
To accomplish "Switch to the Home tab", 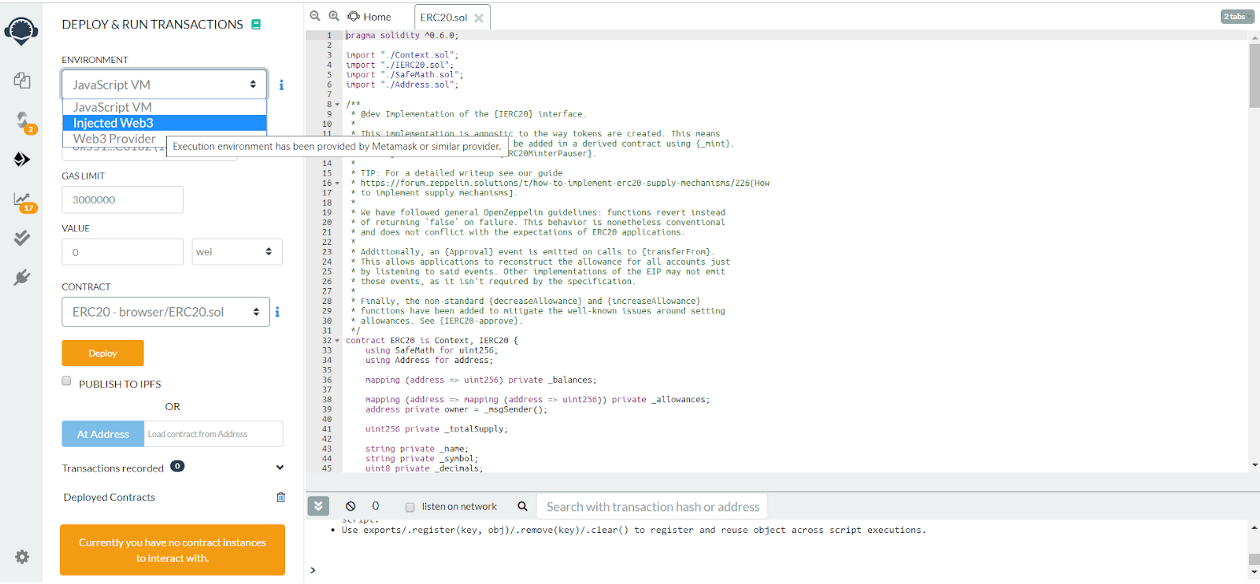I will (x=370, y=17).
